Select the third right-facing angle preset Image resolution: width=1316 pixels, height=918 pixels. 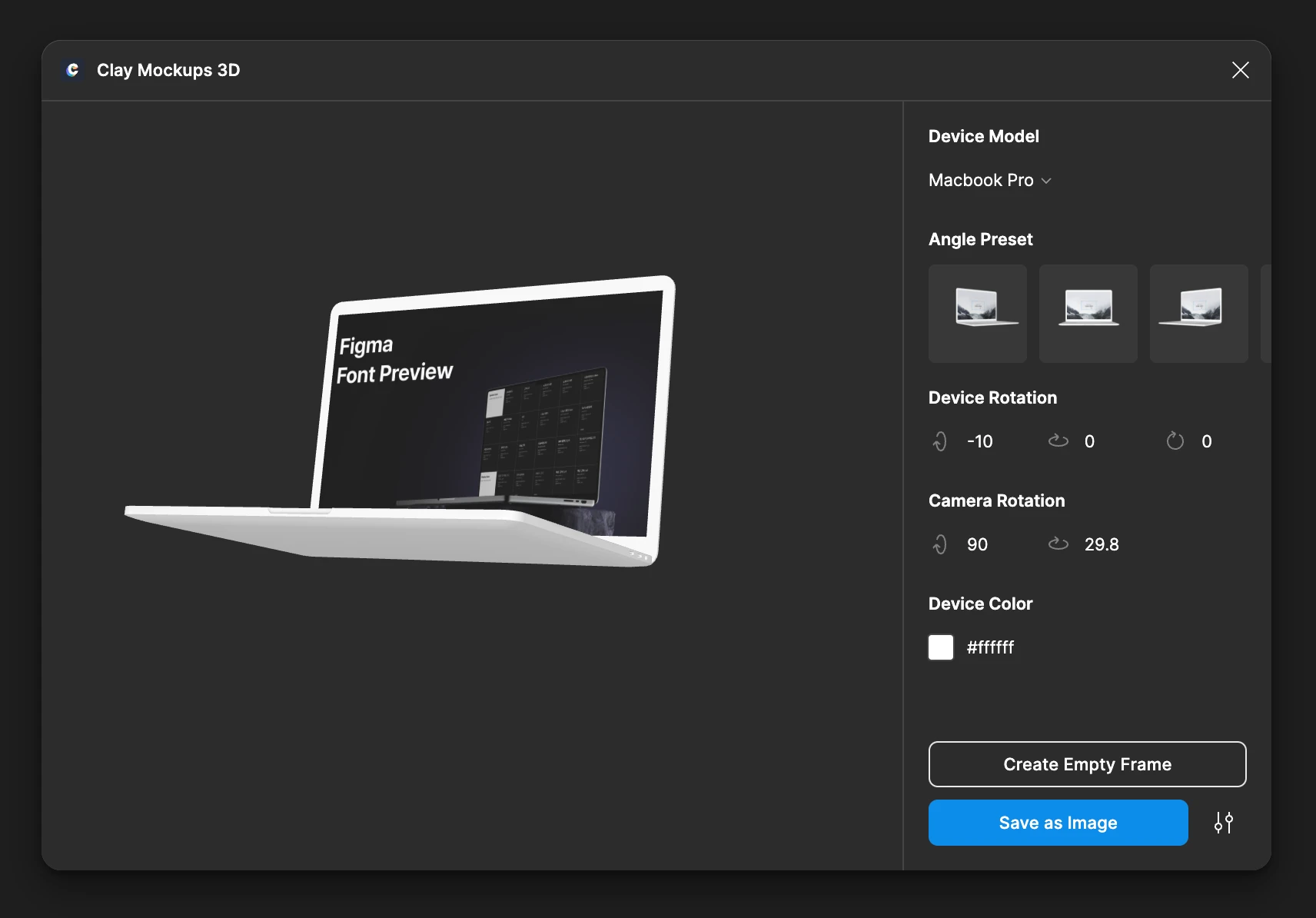click(x=1198, y=314)
